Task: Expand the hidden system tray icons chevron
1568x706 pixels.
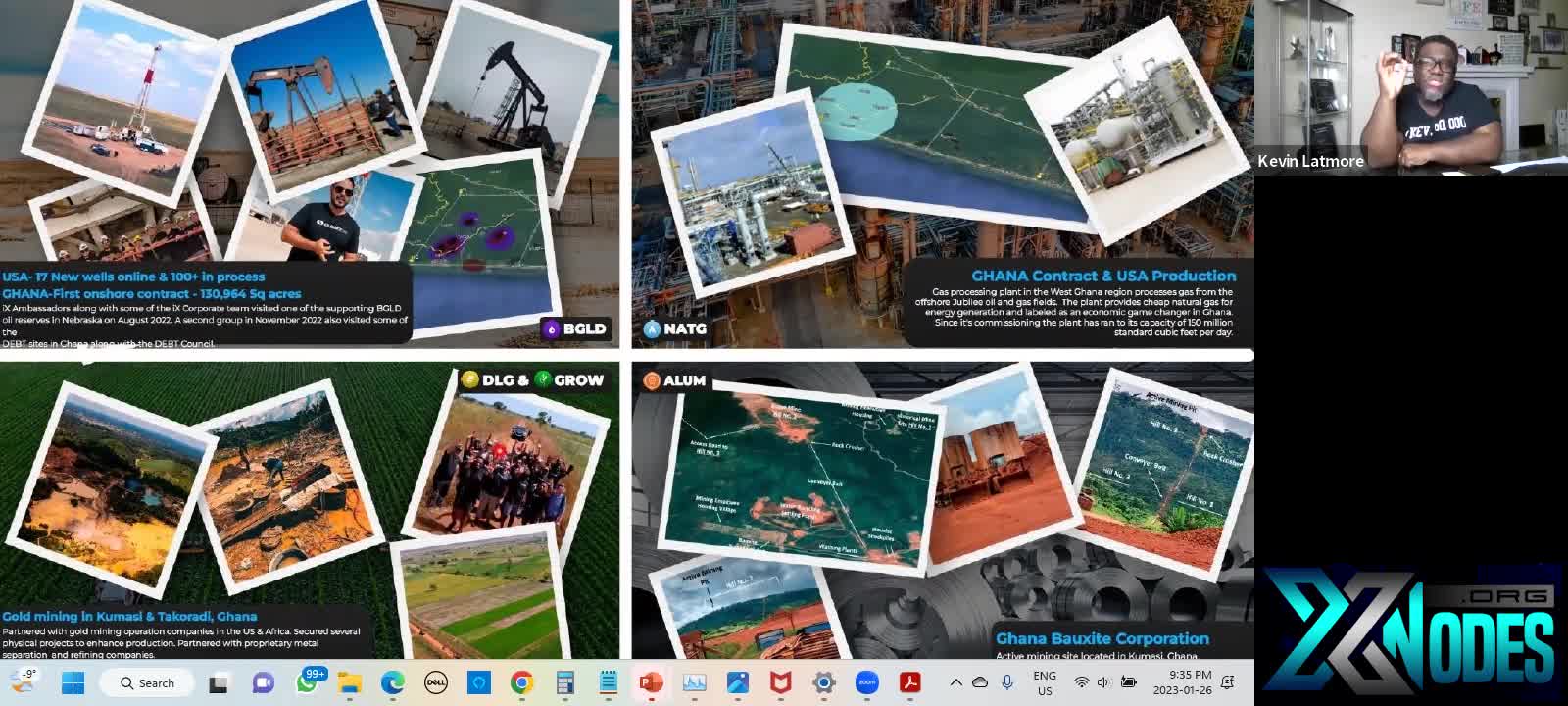Action: [956, 682]
